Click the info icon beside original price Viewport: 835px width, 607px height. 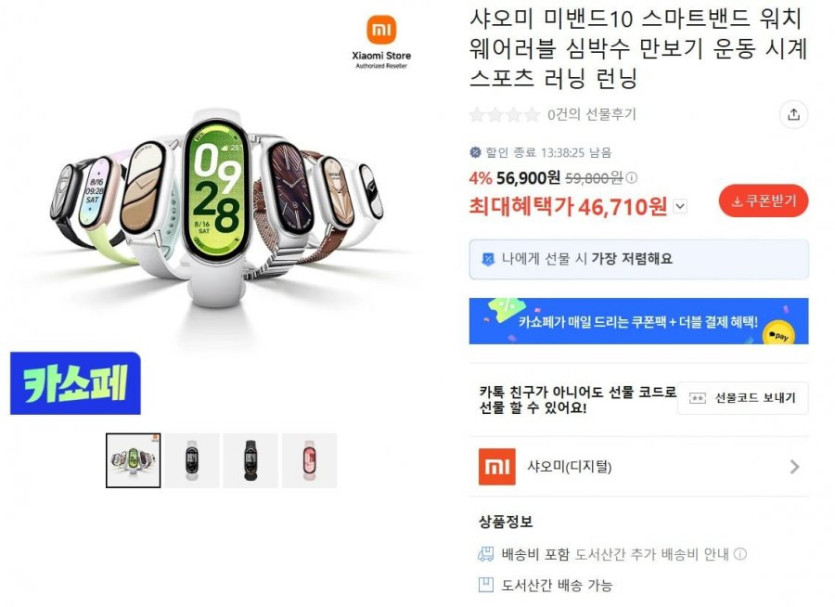click(x=632, y=178)
